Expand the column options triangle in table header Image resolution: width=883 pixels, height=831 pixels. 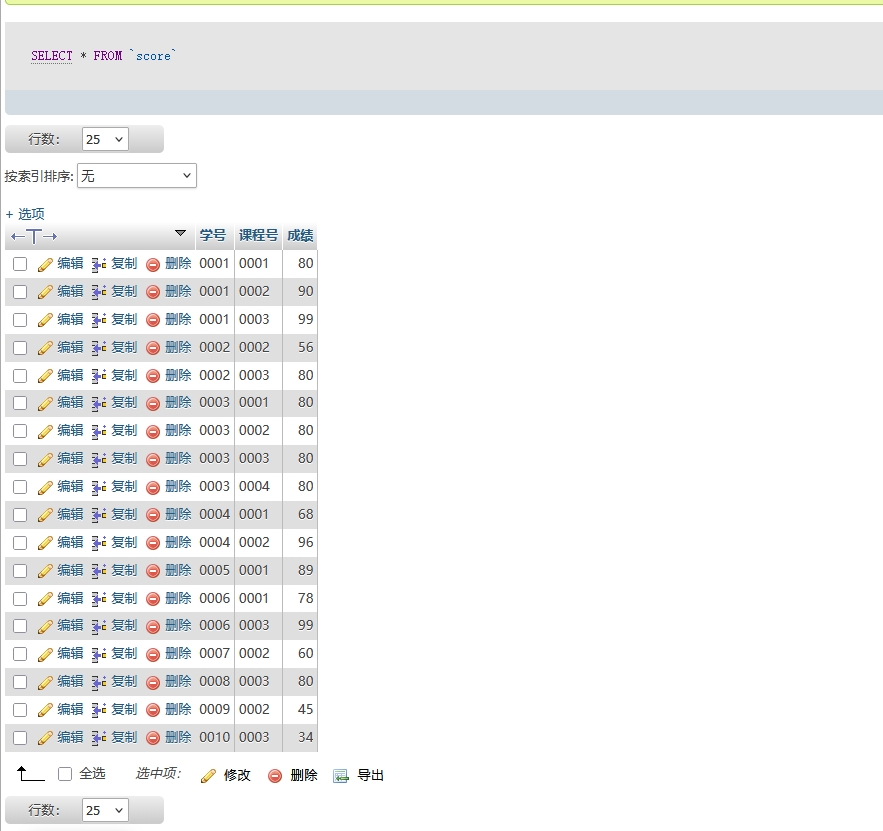pyautogui.click(x=180, y=234)
